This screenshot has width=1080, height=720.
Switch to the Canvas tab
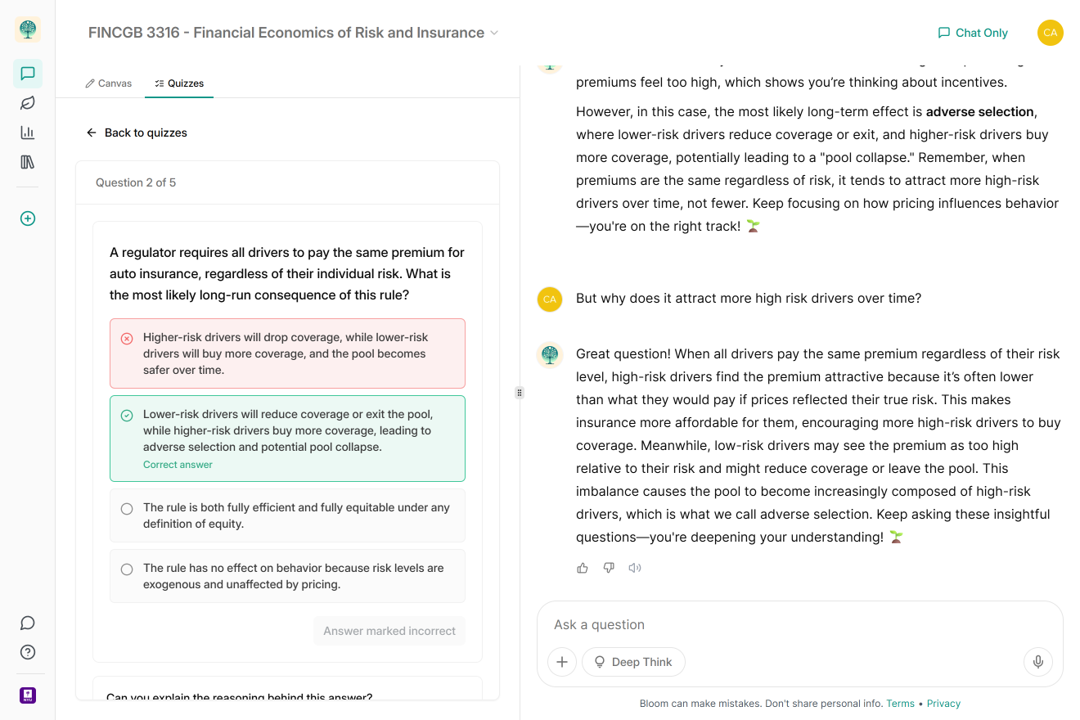point(109,84)
